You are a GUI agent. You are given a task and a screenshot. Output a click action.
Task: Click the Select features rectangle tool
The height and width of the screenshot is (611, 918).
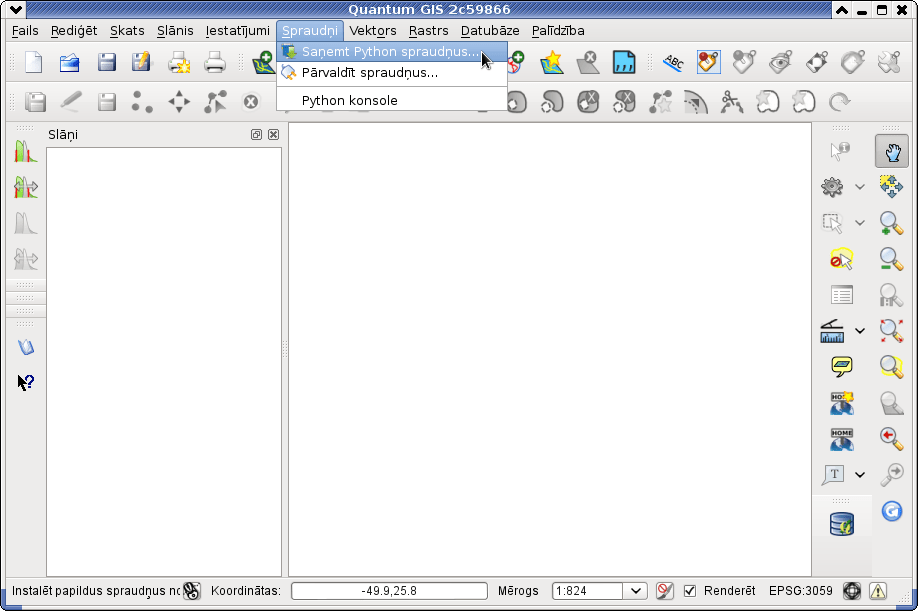click(832, 223)
